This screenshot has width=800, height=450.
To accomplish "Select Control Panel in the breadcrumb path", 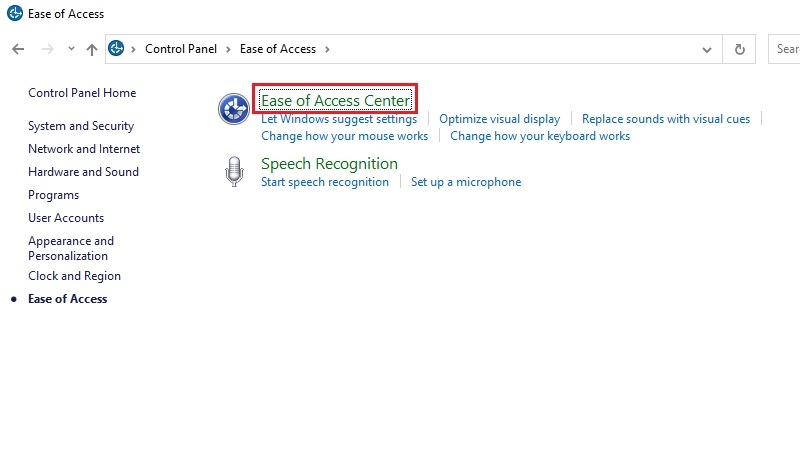I will [x=181, y=49].
